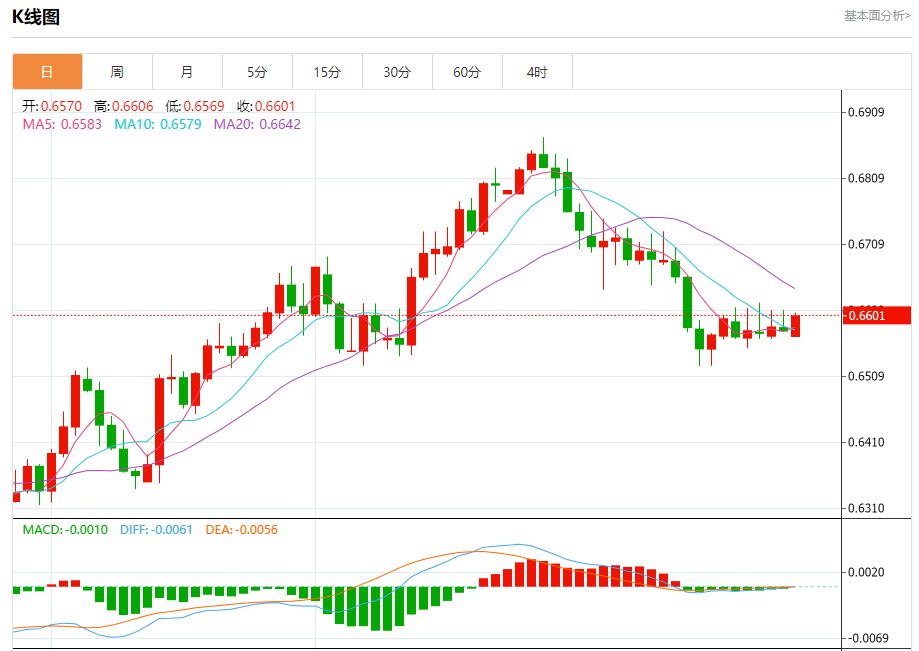919x651 pixels.
Task: Select the 日 (daily) chart tab
Action: click(x=47, y=72)
